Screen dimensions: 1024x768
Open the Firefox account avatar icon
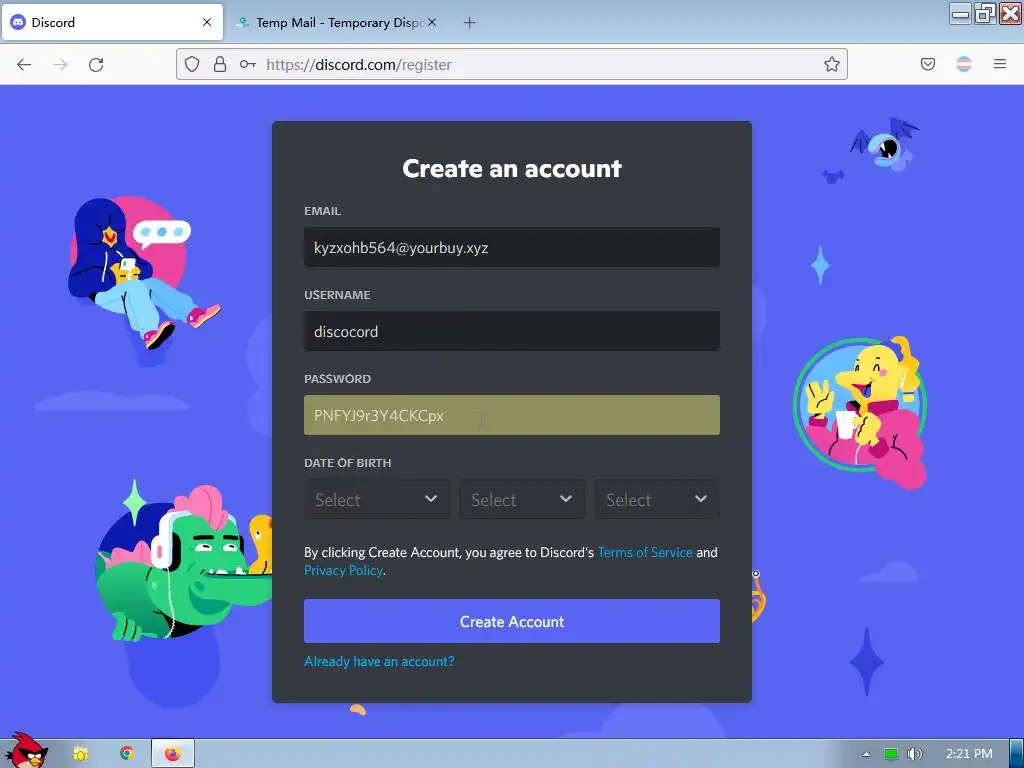point(964,64)
